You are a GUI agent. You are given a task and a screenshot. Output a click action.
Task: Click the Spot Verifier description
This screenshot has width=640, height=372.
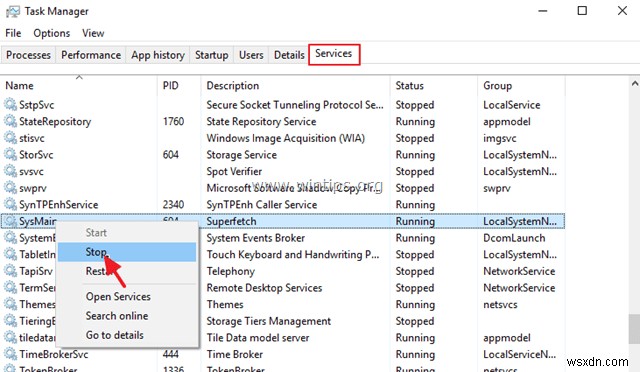(x=234, y=172)
